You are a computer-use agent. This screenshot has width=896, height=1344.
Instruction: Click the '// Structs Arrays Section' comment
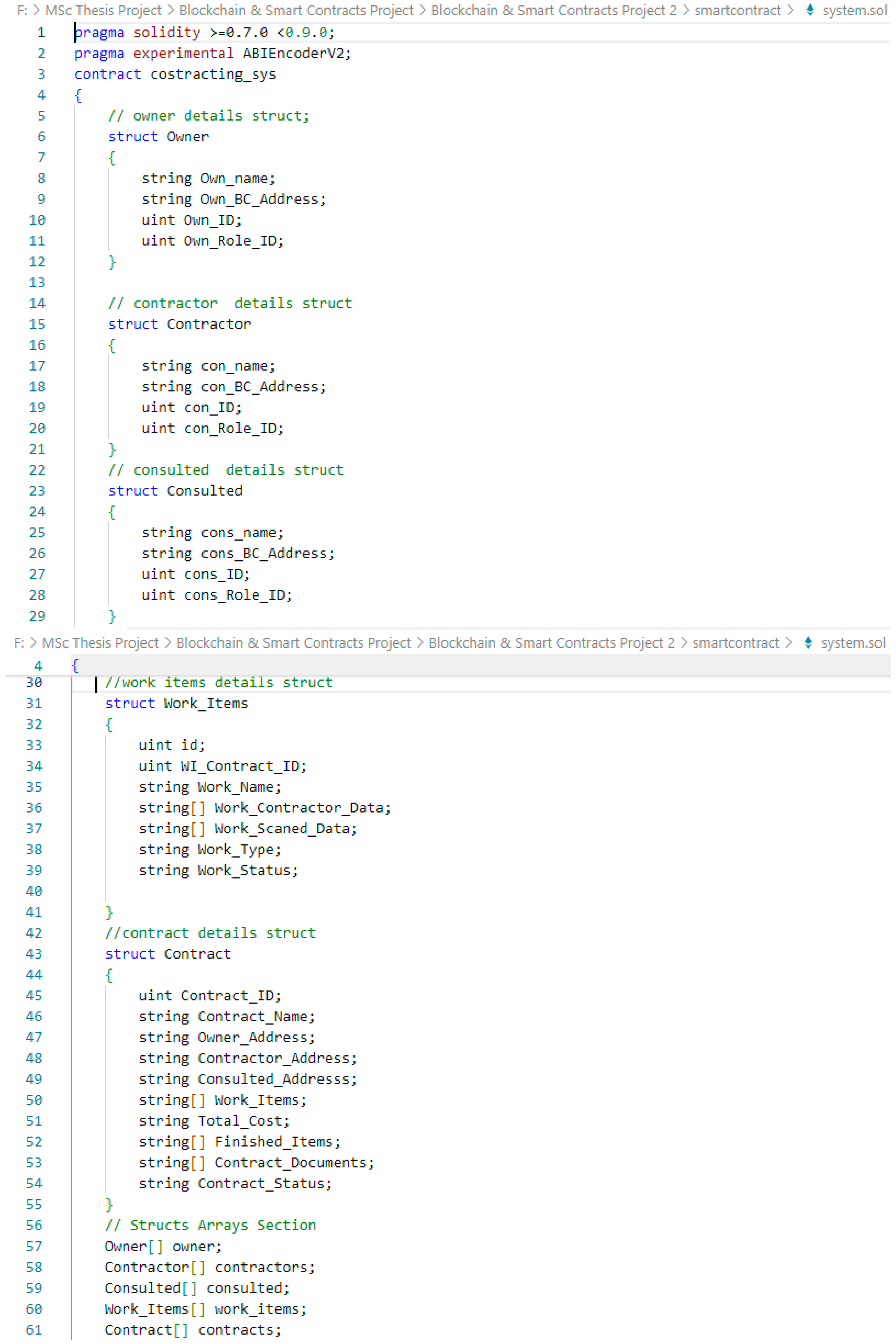(x=210, y=1225)
